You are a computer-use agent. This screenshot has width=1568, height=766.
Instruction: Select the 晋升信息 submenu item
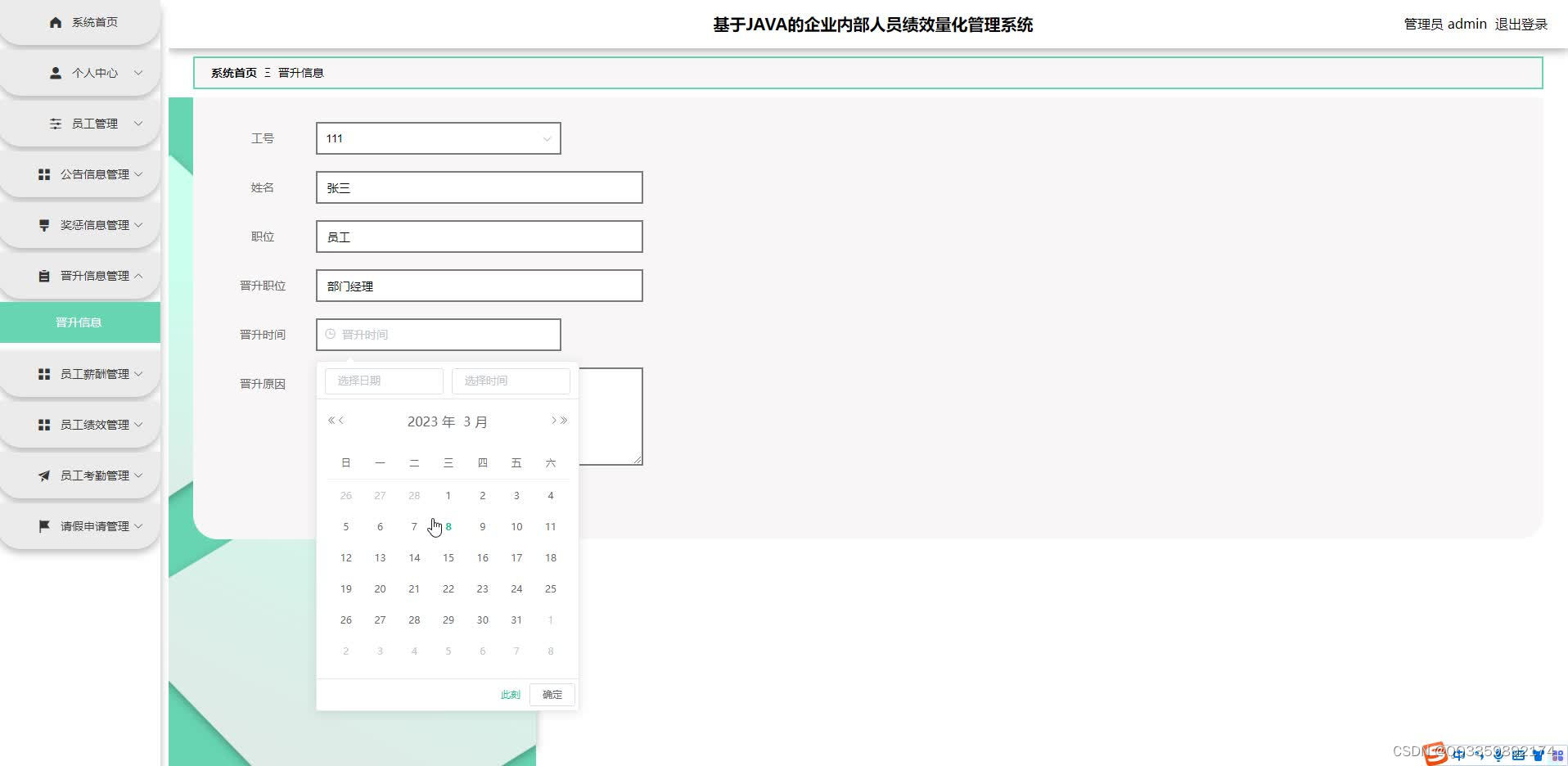click(x=80, y=322)
